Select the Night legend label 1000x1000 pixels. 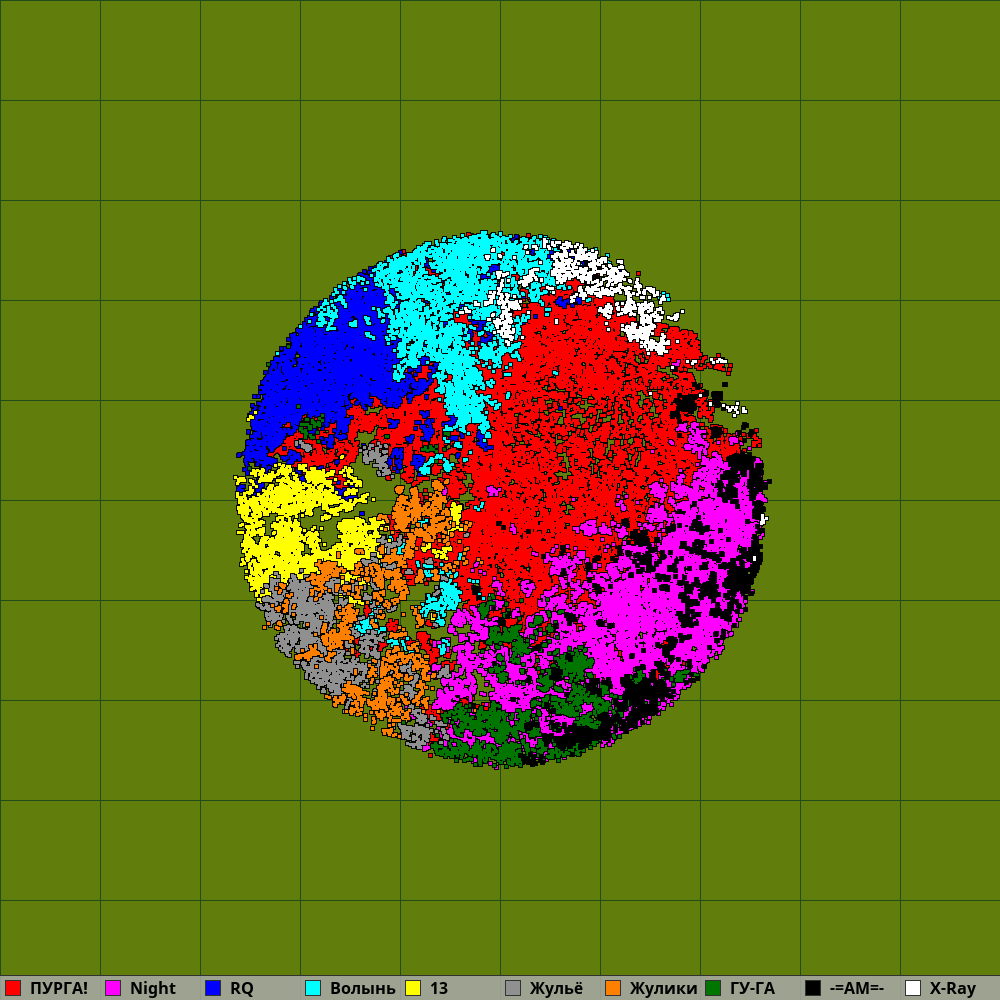point(152,988)
